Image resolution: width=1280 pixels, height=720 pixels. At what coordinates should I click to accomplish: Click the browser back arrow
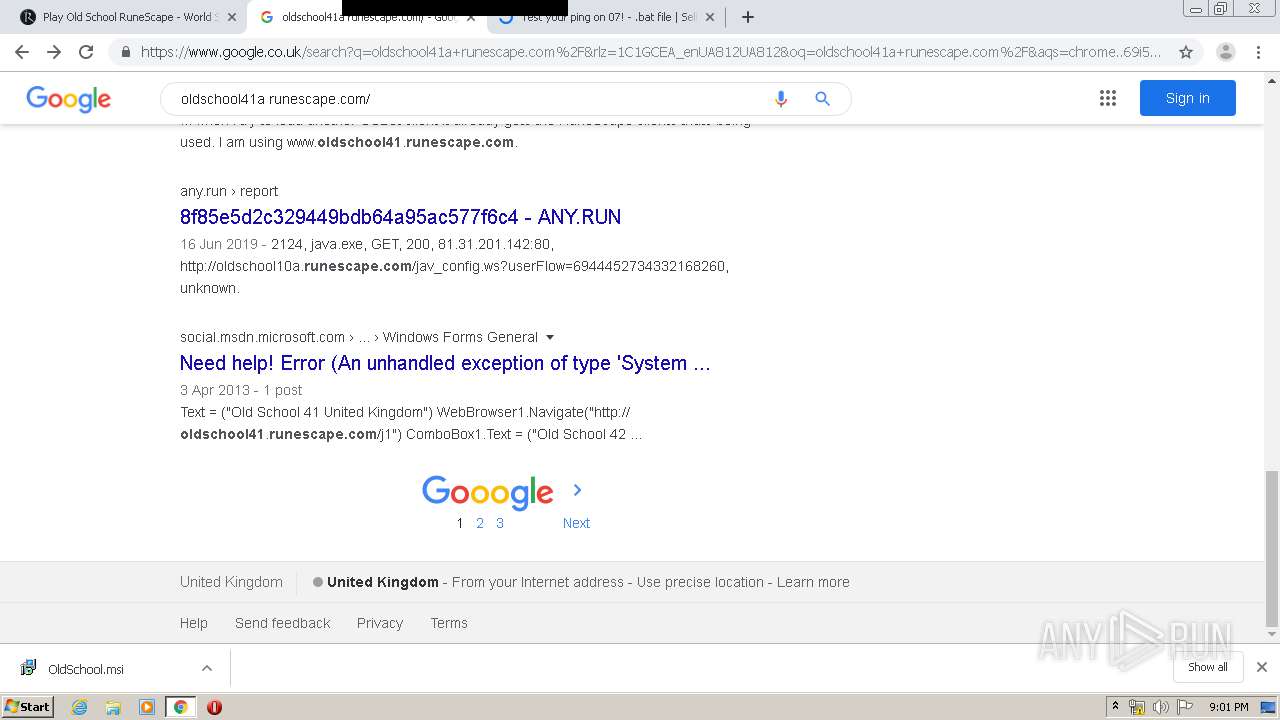[22, 52]
